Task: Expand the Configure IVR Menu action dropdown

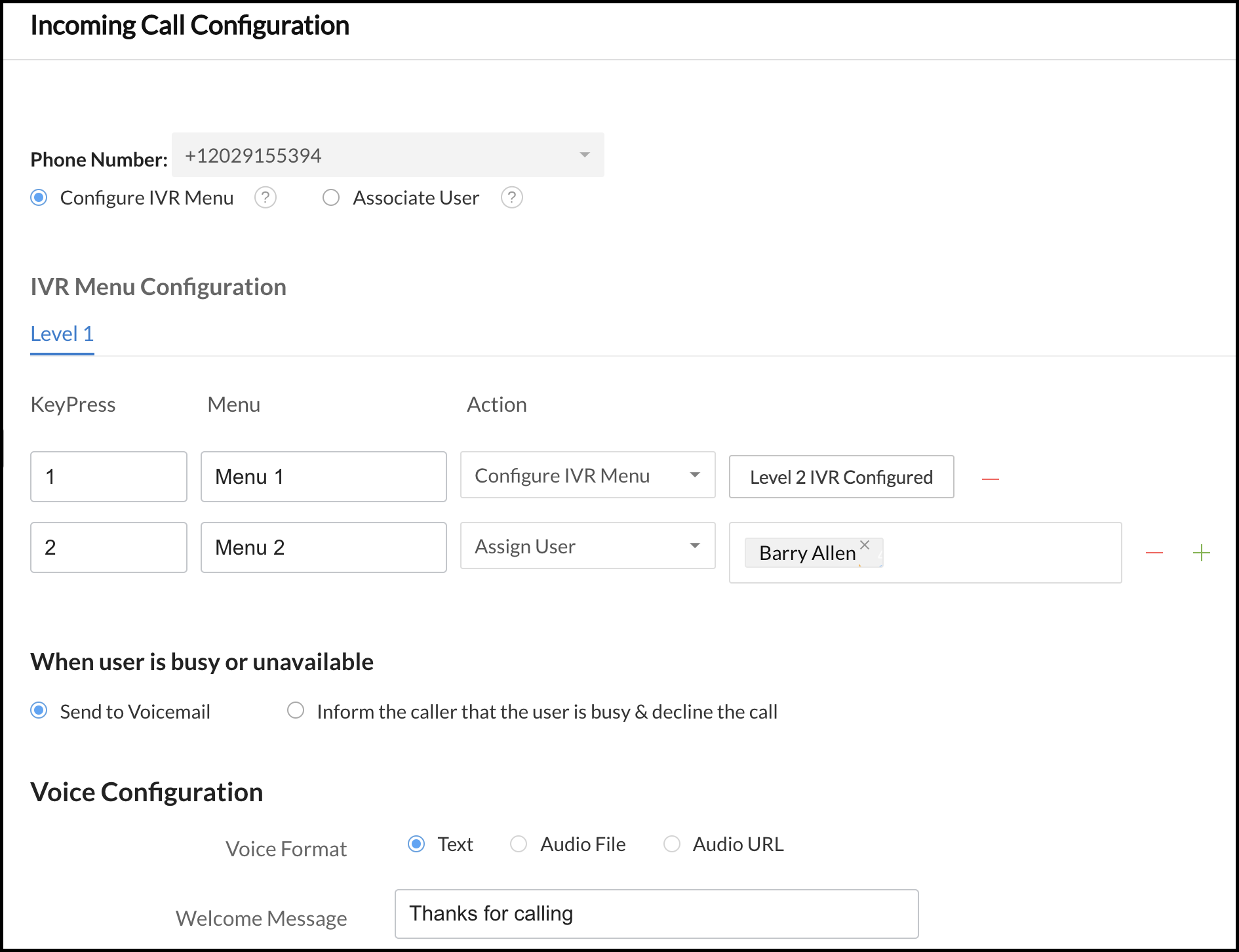Action: (x=587, y=475)
